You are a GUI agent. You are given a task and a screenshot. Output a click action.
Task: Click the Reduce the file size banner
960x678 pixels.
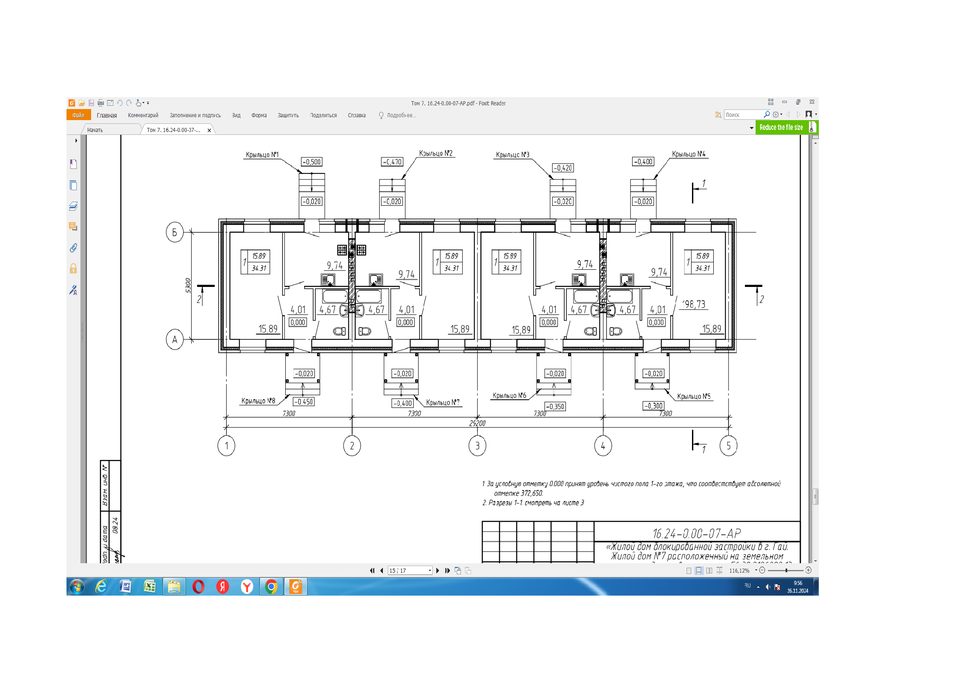786,127
